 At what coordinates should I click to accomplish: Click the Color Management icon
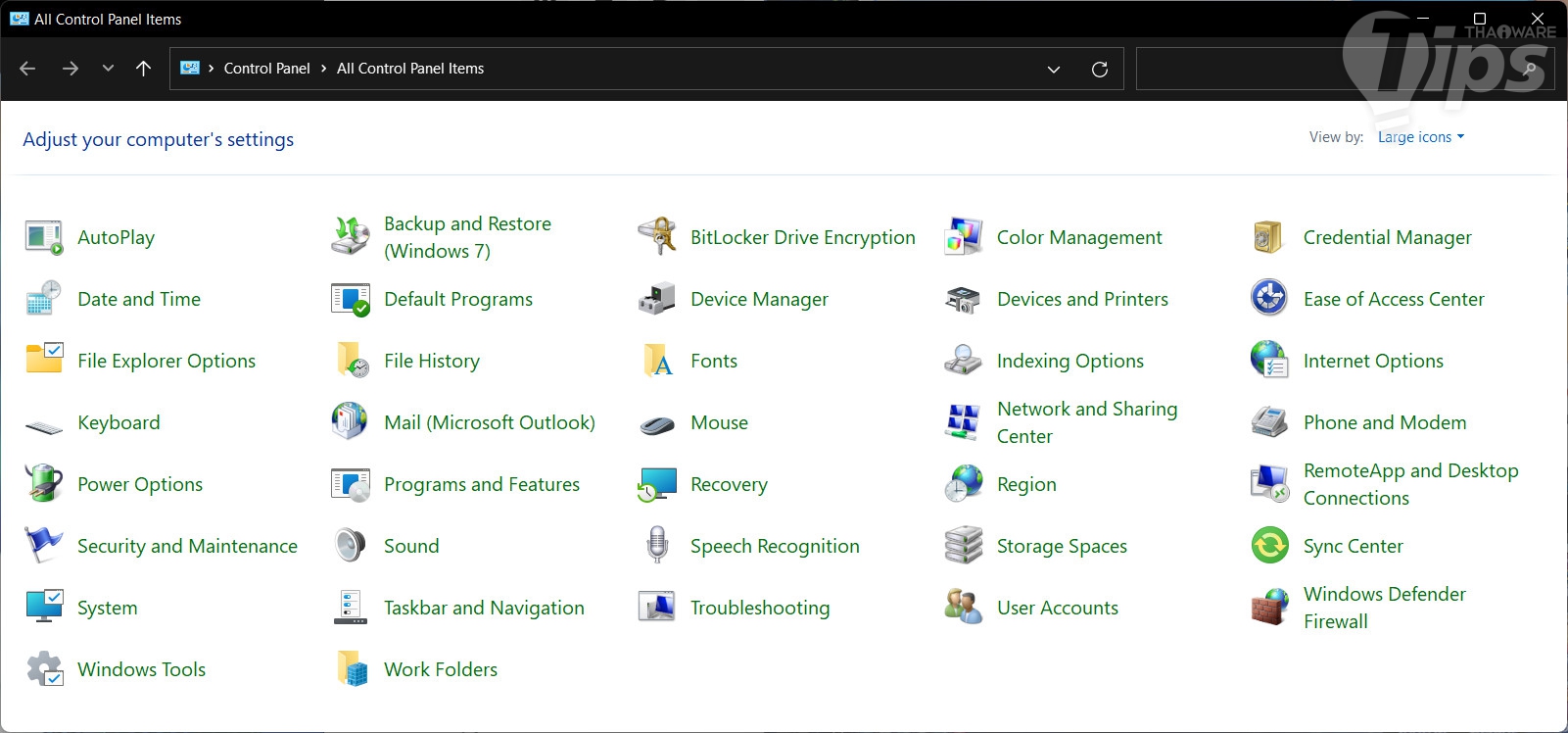point(963,237)
